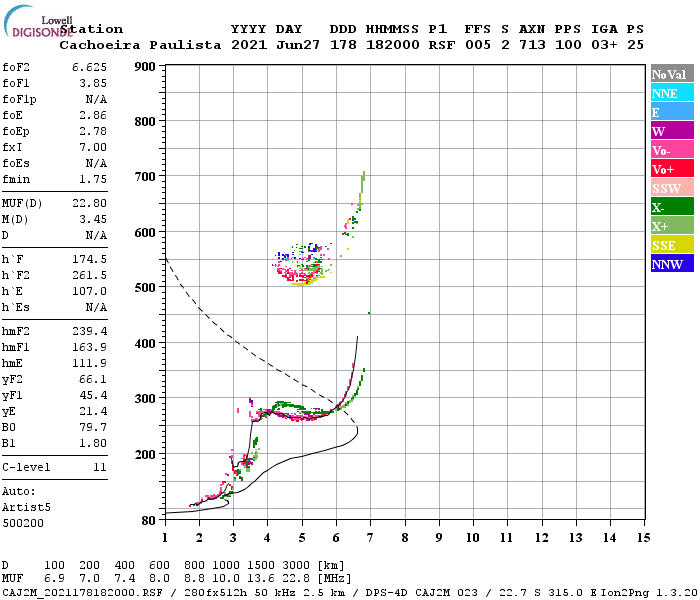Click the hmE value 111.9
The image size is (700, 600).
tap(89, 363)
